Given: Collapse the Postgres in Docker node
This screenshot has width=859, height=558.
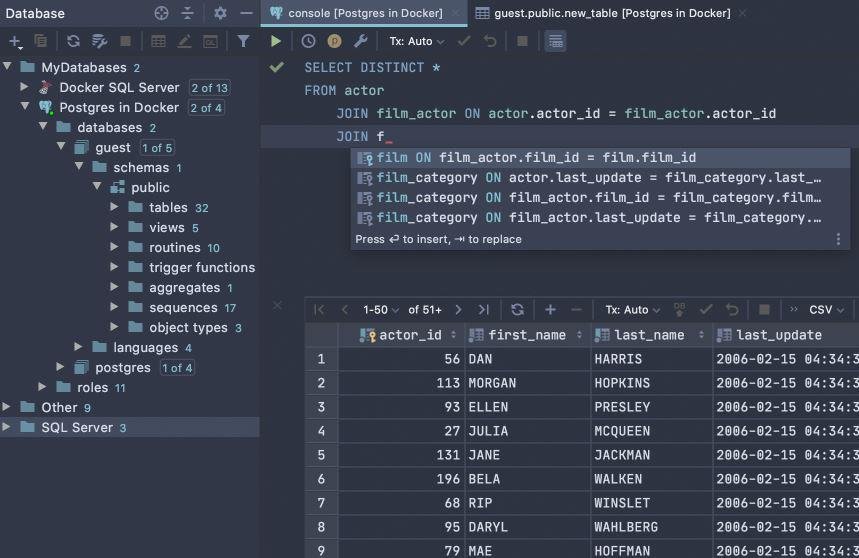Looking at the screenshot, I should tap(25, 107).
